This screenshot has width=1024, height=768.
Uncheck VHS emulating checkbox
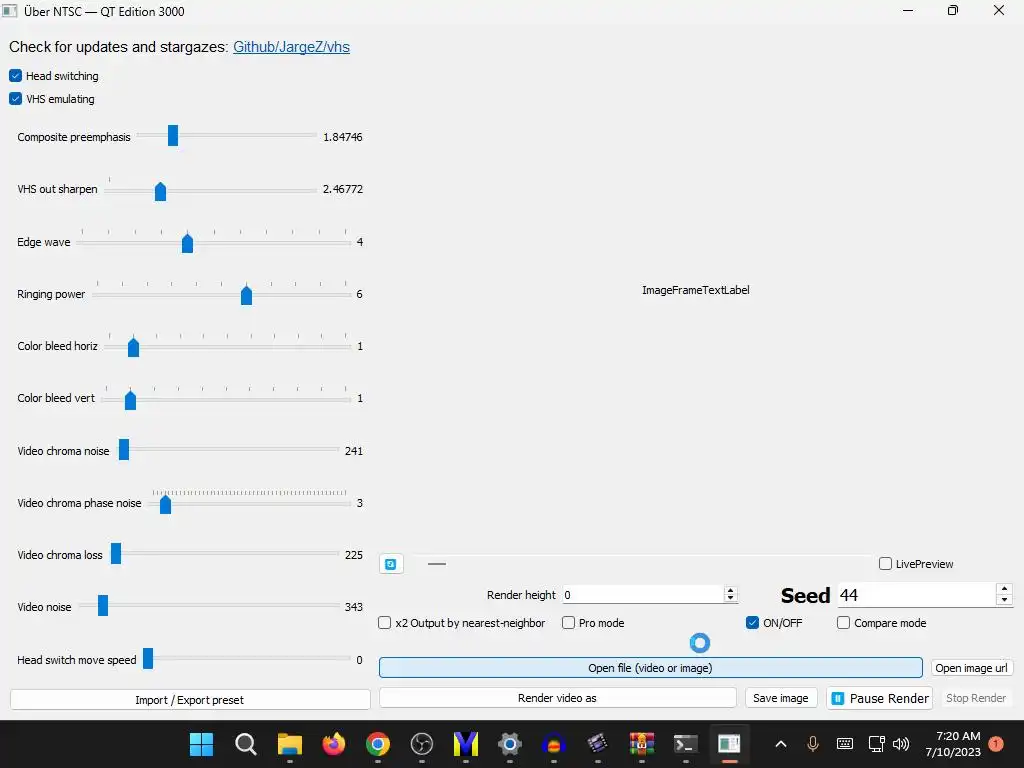coord(16,99)
